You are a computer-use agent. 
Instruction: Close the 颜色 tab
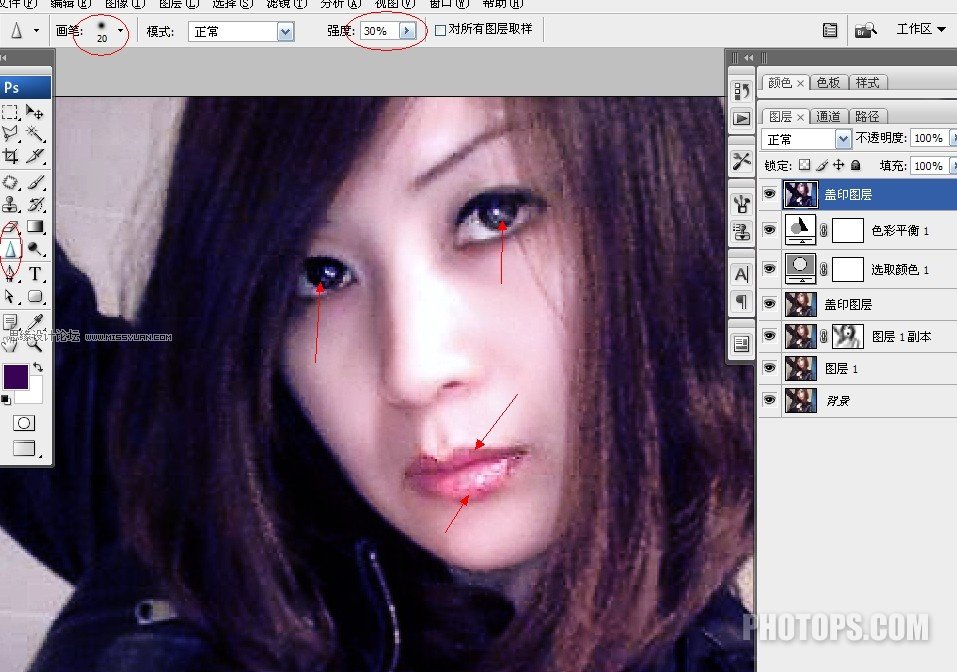coord(801,83)
